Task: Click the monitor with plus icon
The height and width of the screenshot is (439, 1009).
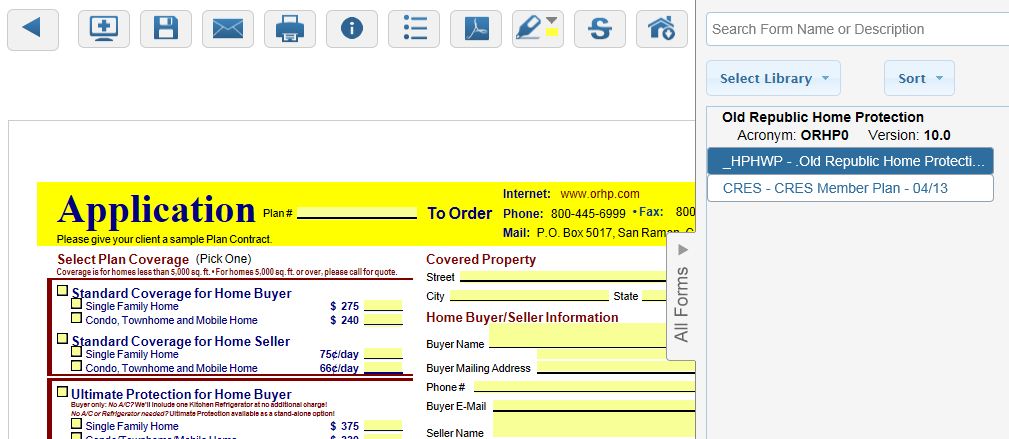Action: (x=103, y=29)
